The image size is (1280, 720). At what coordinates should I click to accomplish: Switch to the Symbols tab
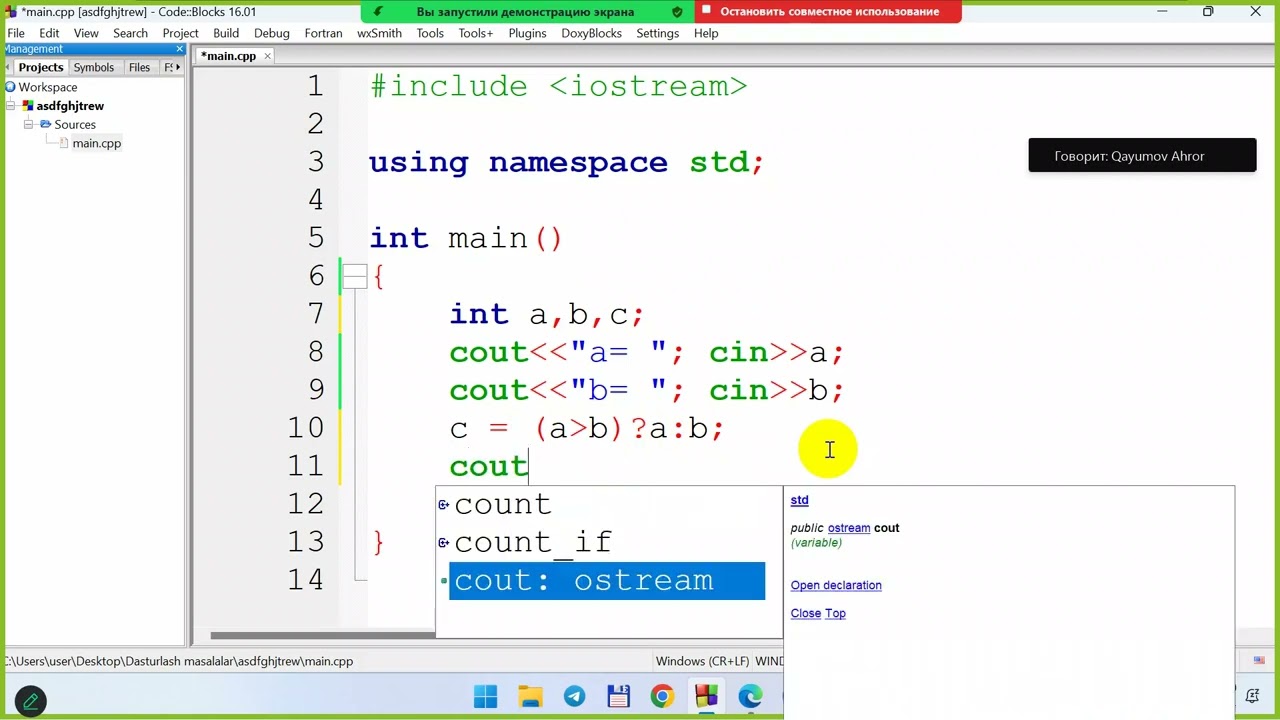pos(94,67)
